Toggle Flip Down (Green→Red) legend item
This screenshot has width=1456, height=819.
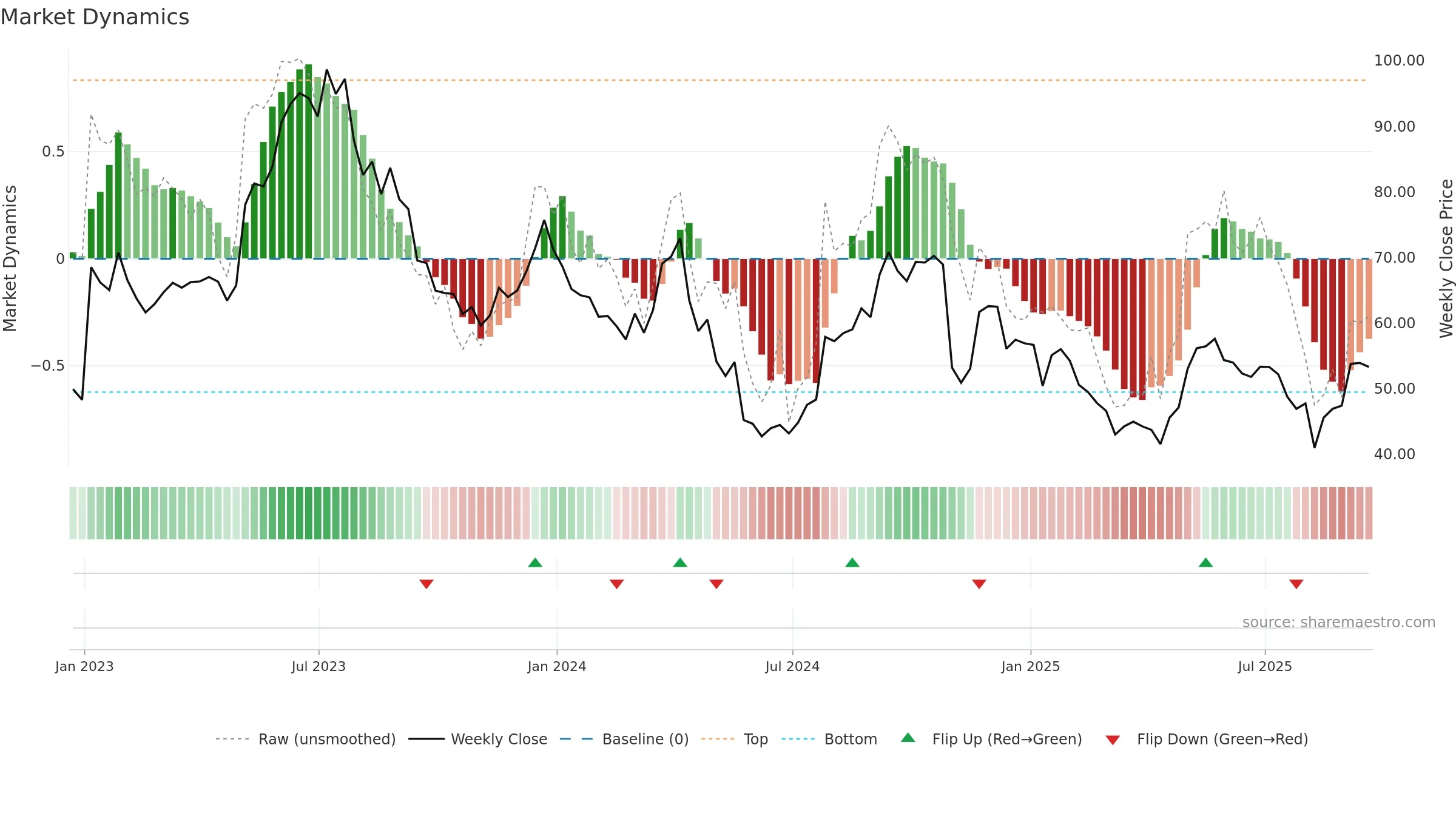point(1207,739)
